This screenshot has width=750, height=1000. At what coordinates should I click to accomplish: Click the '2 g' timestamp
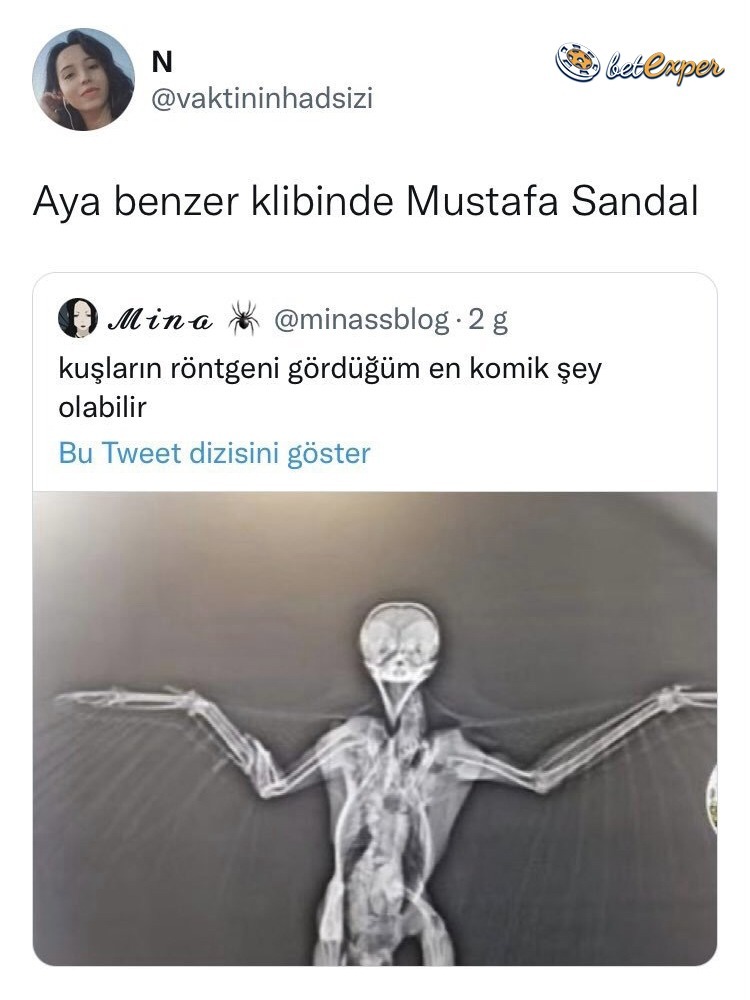click(x=488, y=320)
